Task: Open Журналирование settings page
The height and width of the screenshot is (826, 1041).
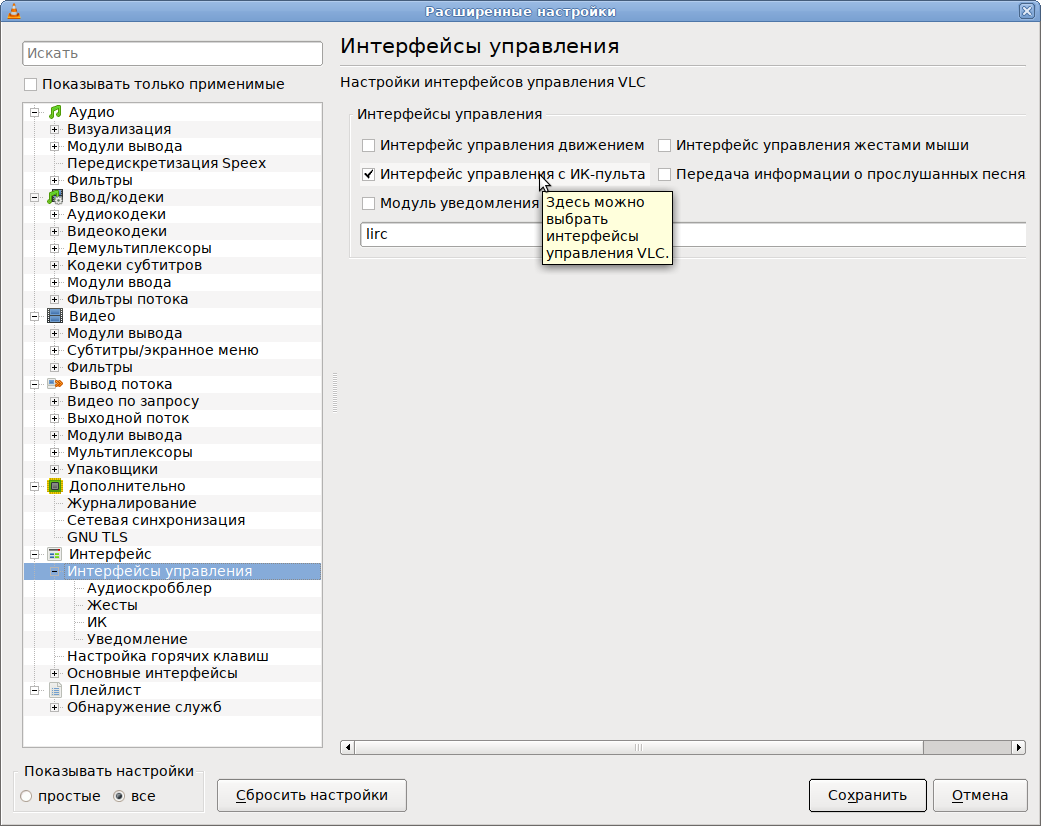Action: click(131, 503)
